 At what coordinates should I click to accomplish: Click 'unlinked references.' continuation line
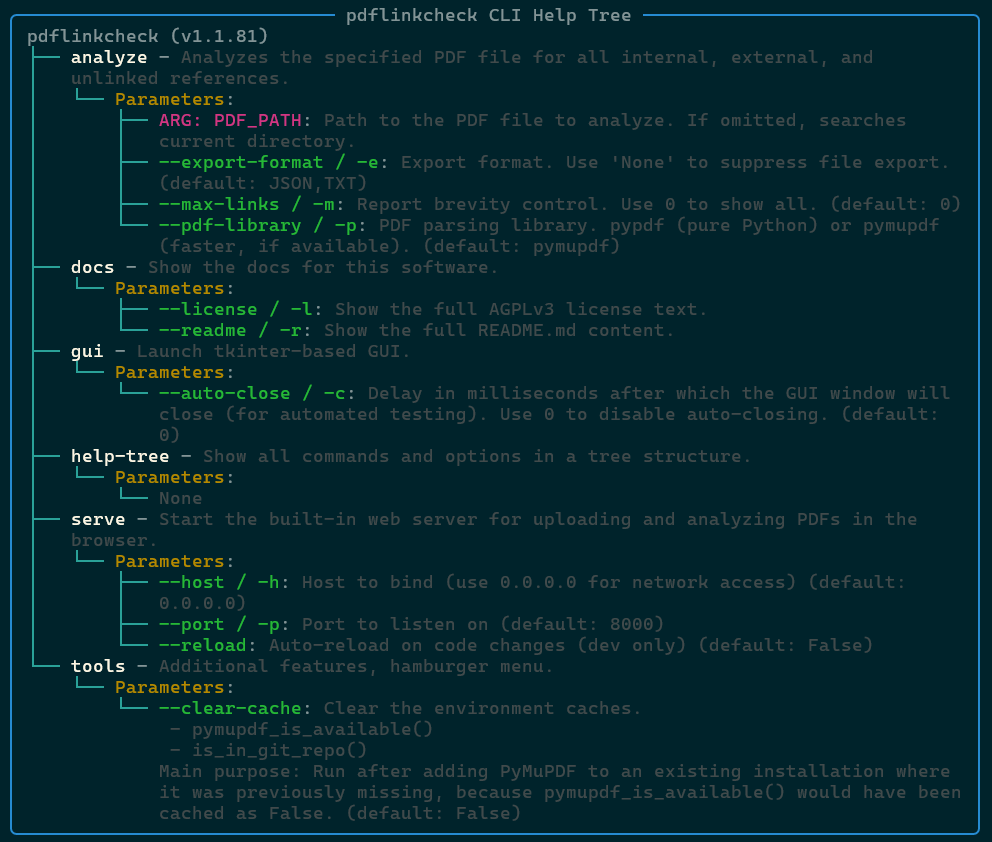(180, 78)
